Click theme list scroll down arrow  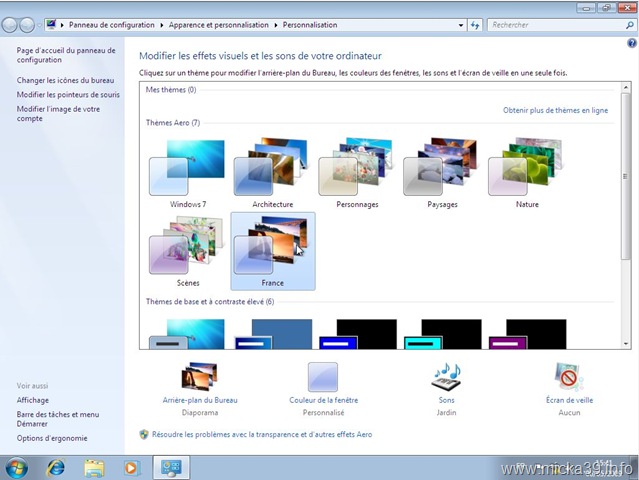coord(626,344)
